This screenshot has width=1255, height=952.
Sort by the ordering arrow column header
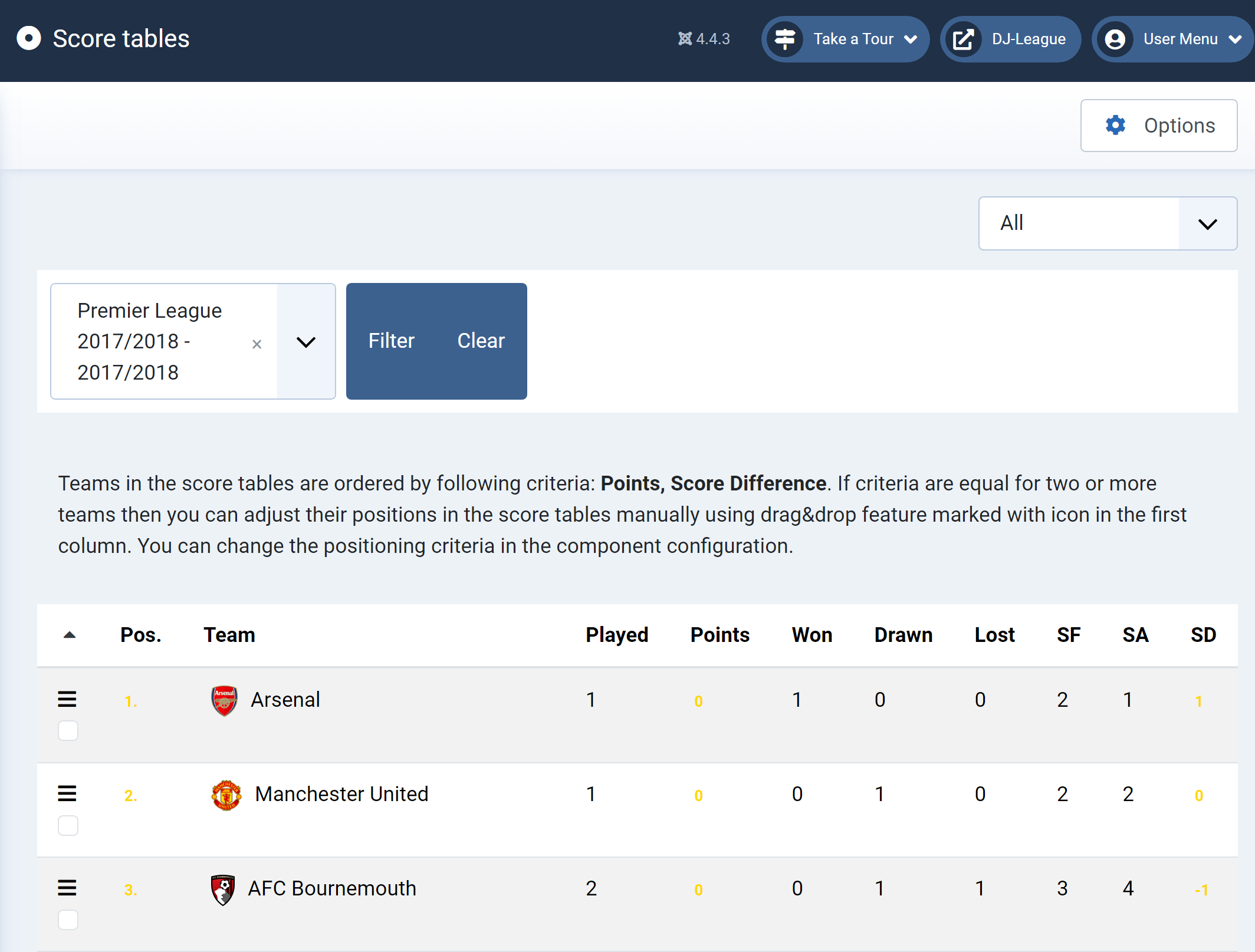[69, 635]
